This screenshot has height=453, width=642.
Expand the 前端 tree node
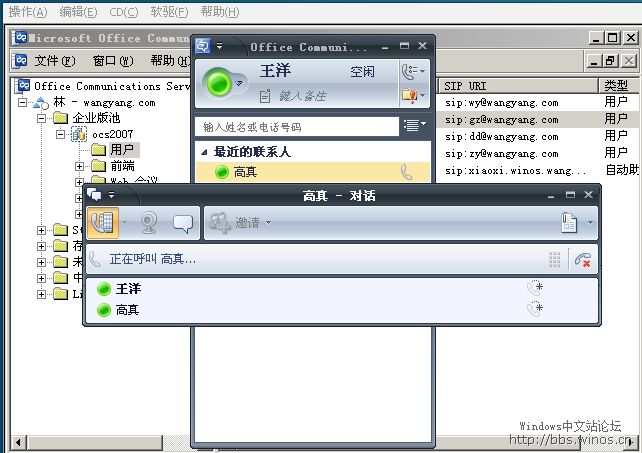point(80,166)
